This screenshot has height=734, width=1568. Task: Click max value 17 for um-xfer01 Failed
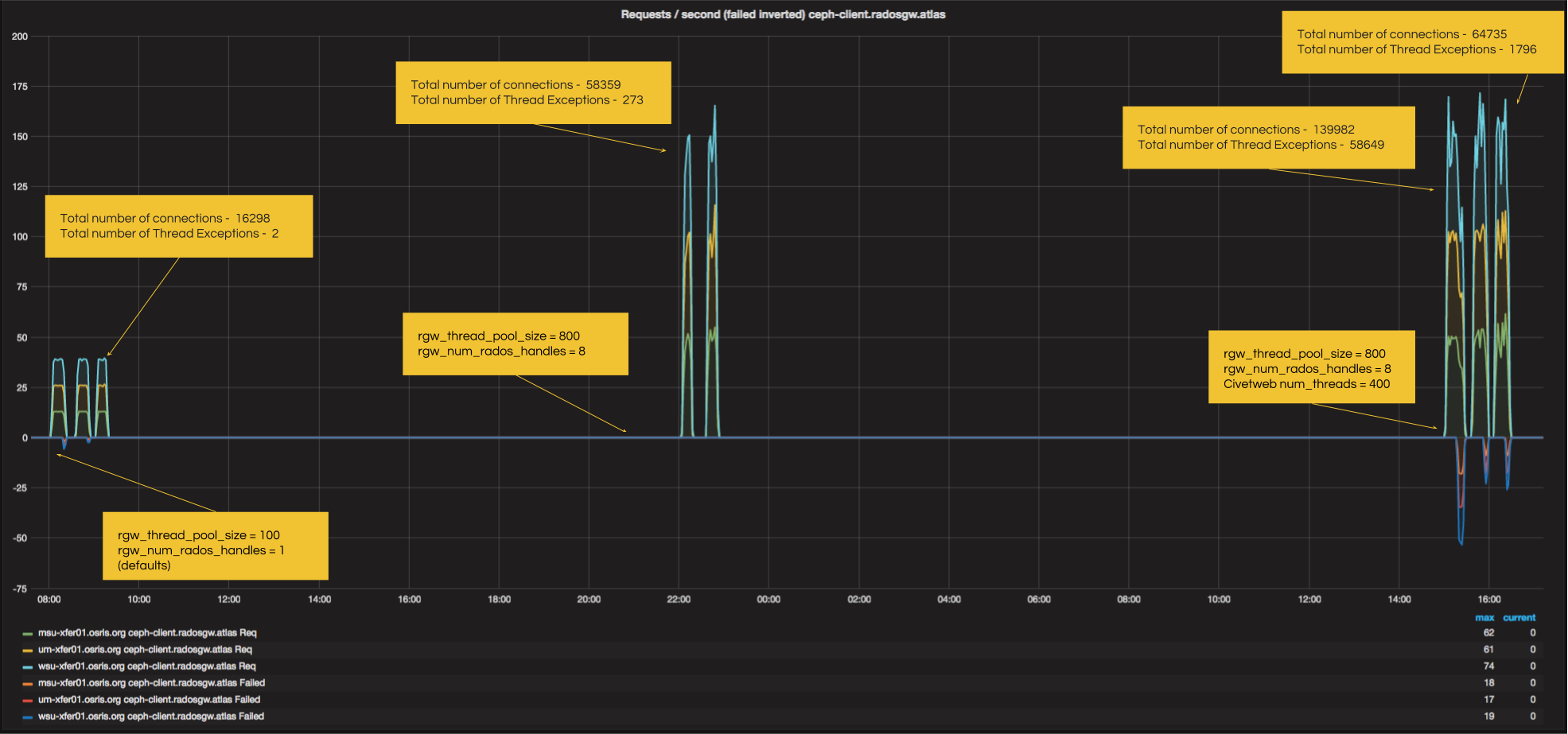[x=1488, y=700]
